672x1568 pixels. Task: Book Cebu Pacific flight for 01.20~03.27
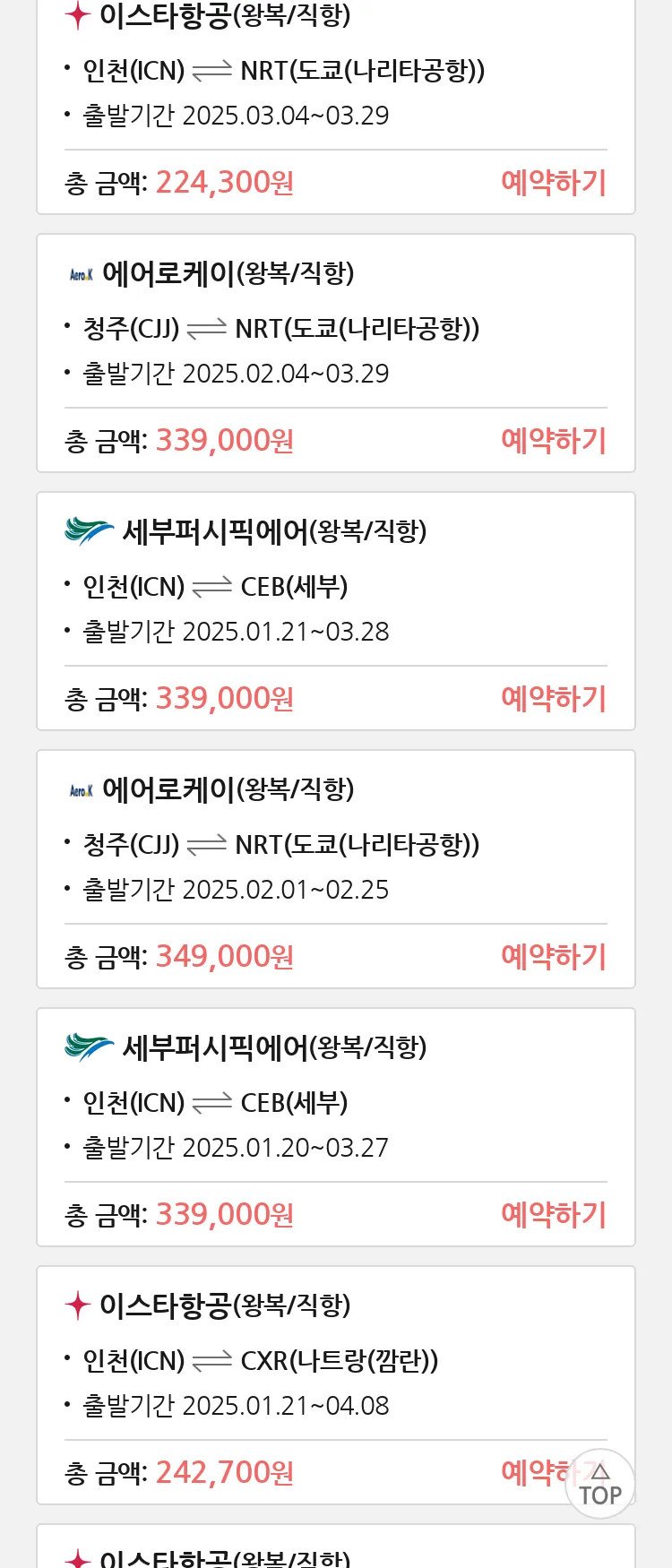coord(554,1215)
